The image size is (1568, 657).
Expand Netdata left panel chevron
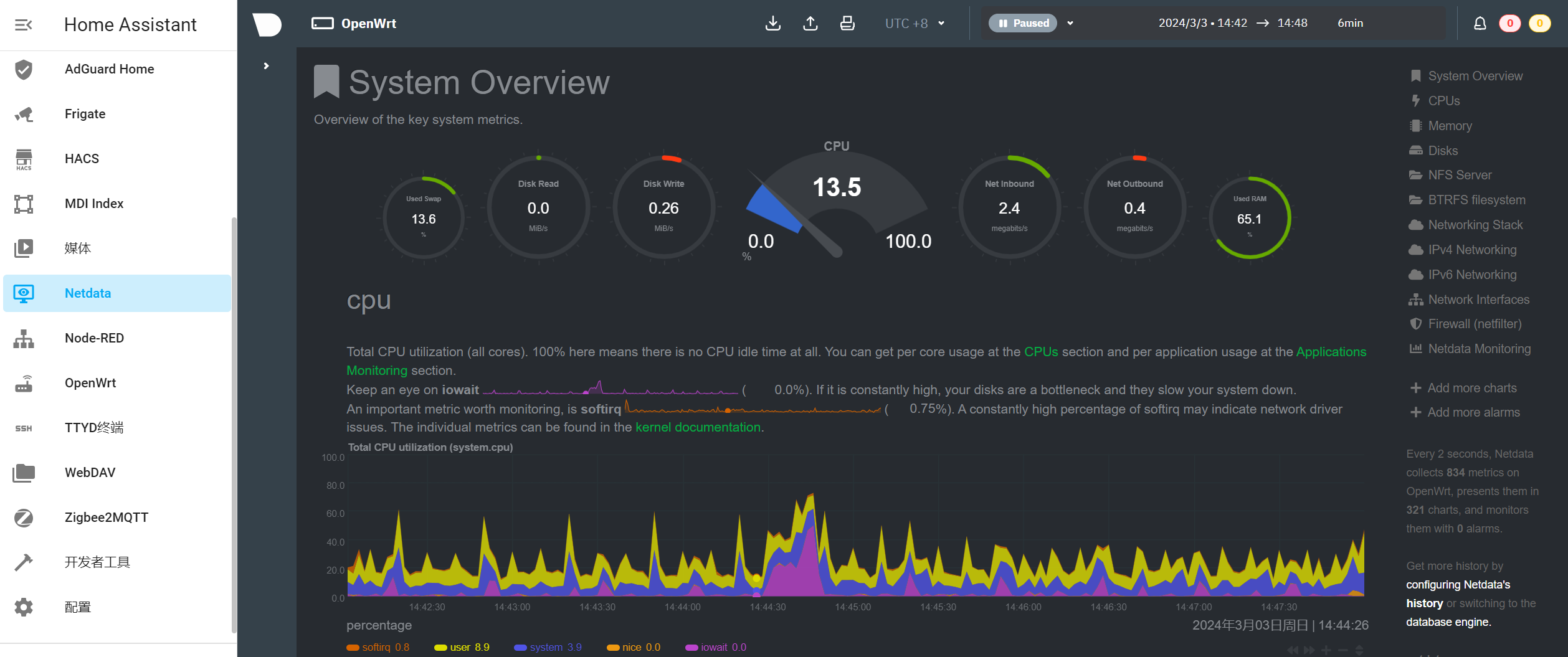266,66
